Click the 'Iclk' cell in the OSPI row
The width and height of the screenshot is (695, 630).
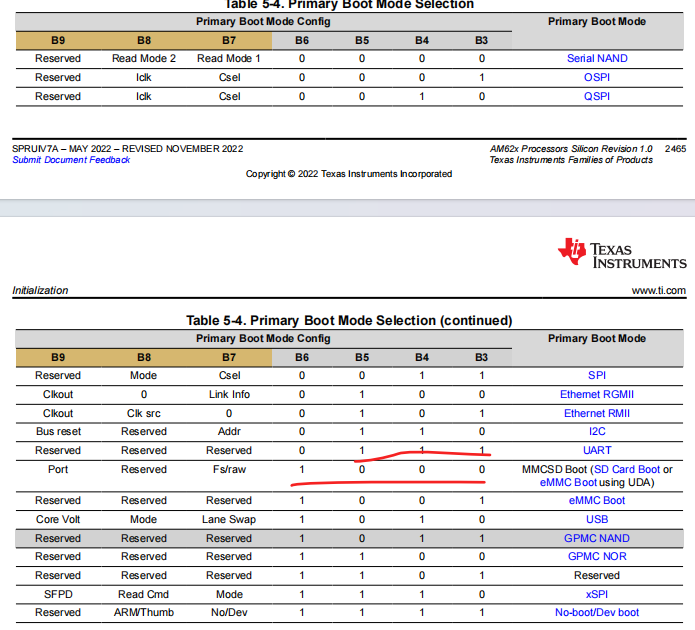point(144,78)
